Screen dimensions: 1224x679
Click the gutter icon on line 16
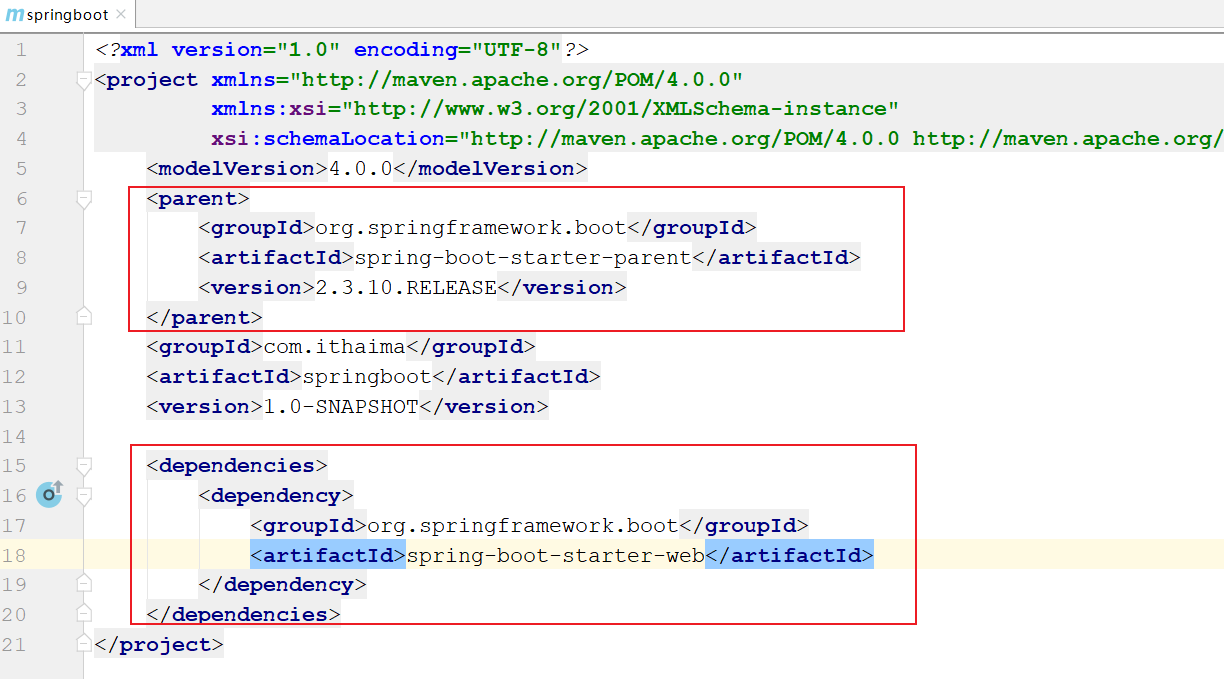click(50, 494)
